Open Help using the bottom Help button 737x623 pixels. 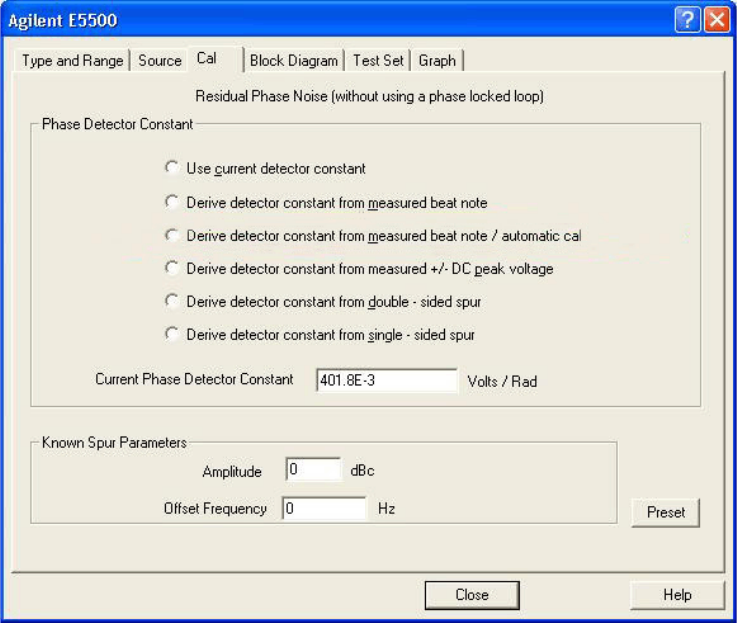677,594
